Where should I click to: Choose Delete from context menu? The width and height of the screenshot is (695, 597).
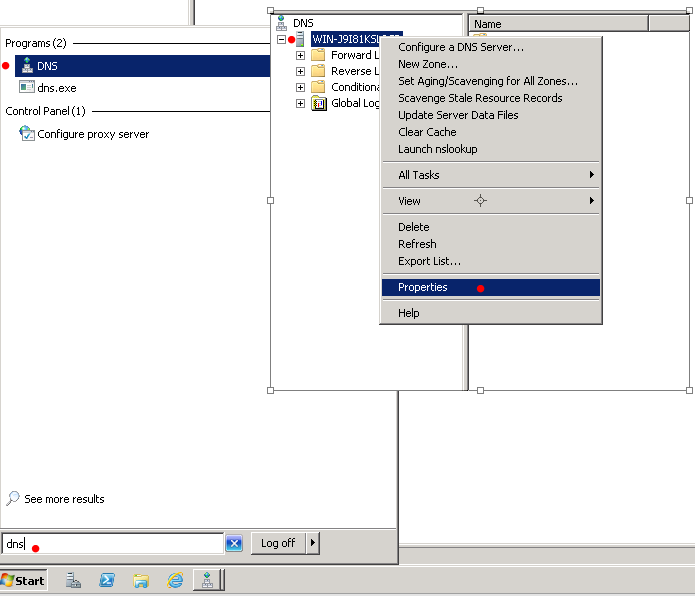coord(491,227)
